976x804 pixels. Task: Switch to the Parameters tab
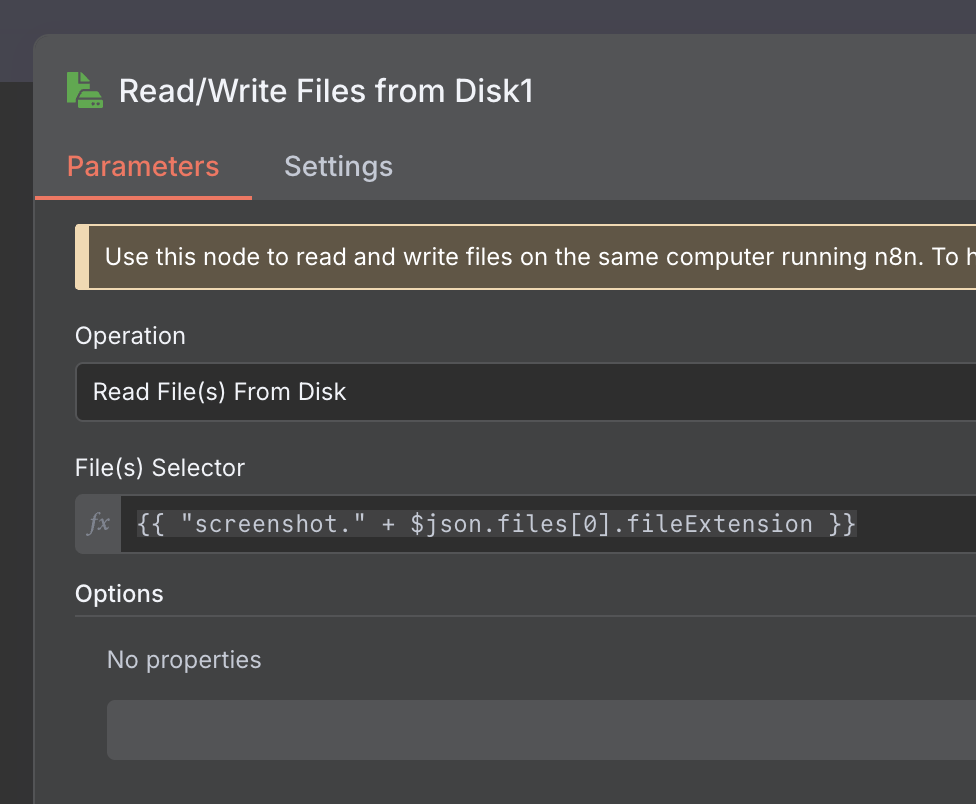143,166
